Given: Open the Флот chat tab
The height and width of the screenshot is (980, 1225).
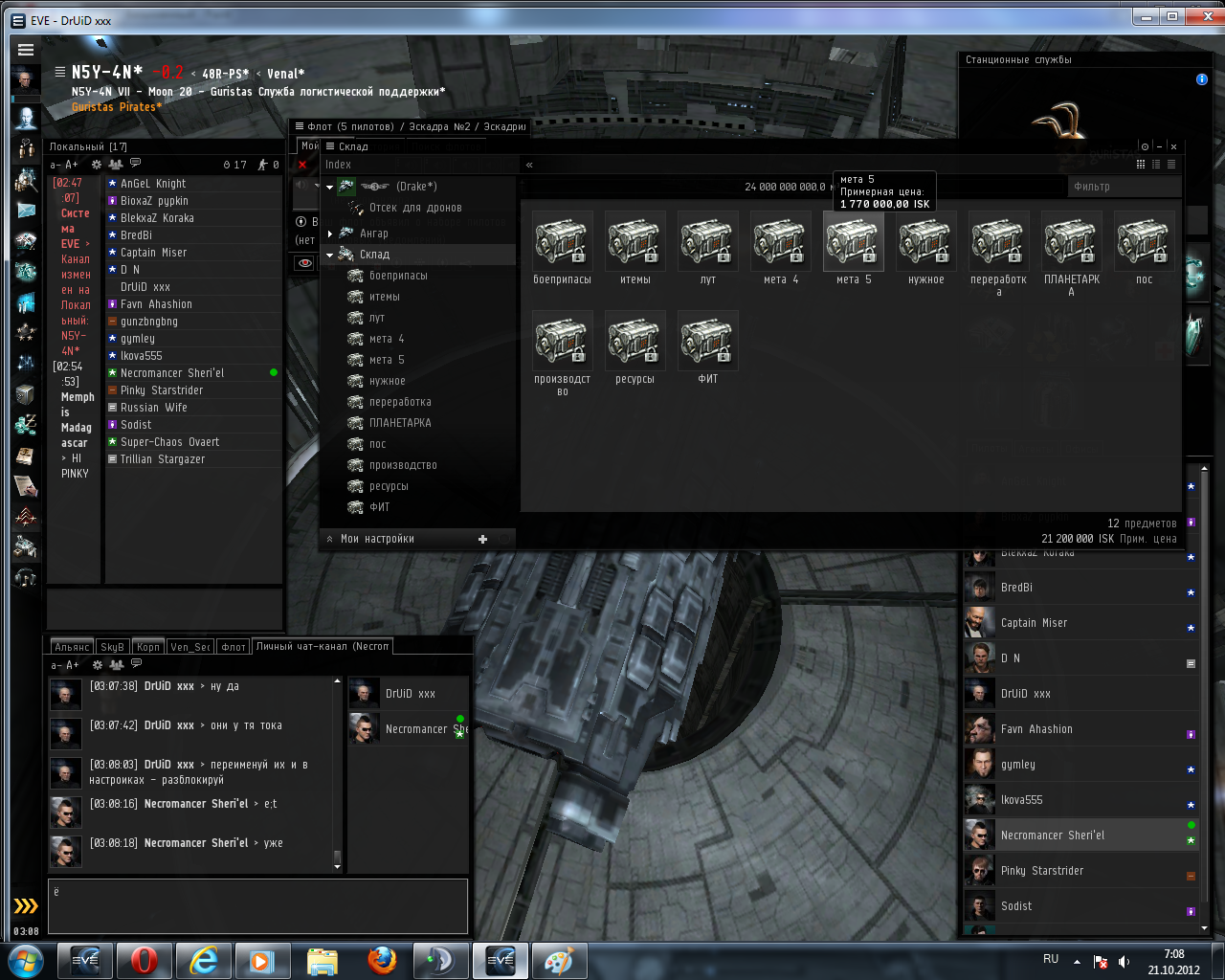Looking at the screenshot, I should [x=234, y=647].
